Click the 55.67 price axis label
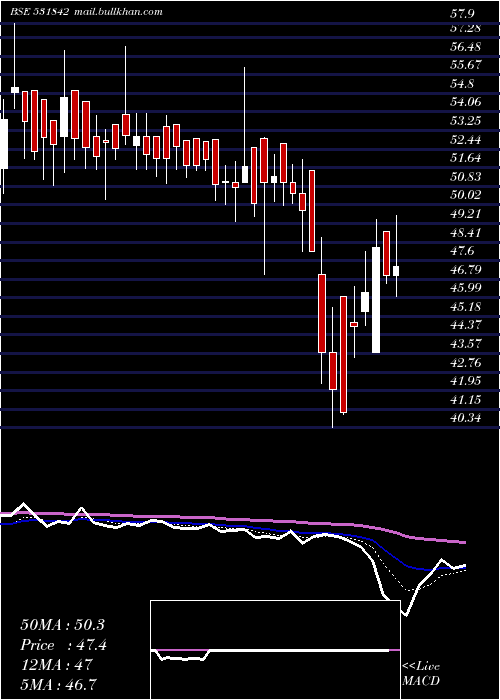This screenshot has width=500, height=700. click(466, 65)
